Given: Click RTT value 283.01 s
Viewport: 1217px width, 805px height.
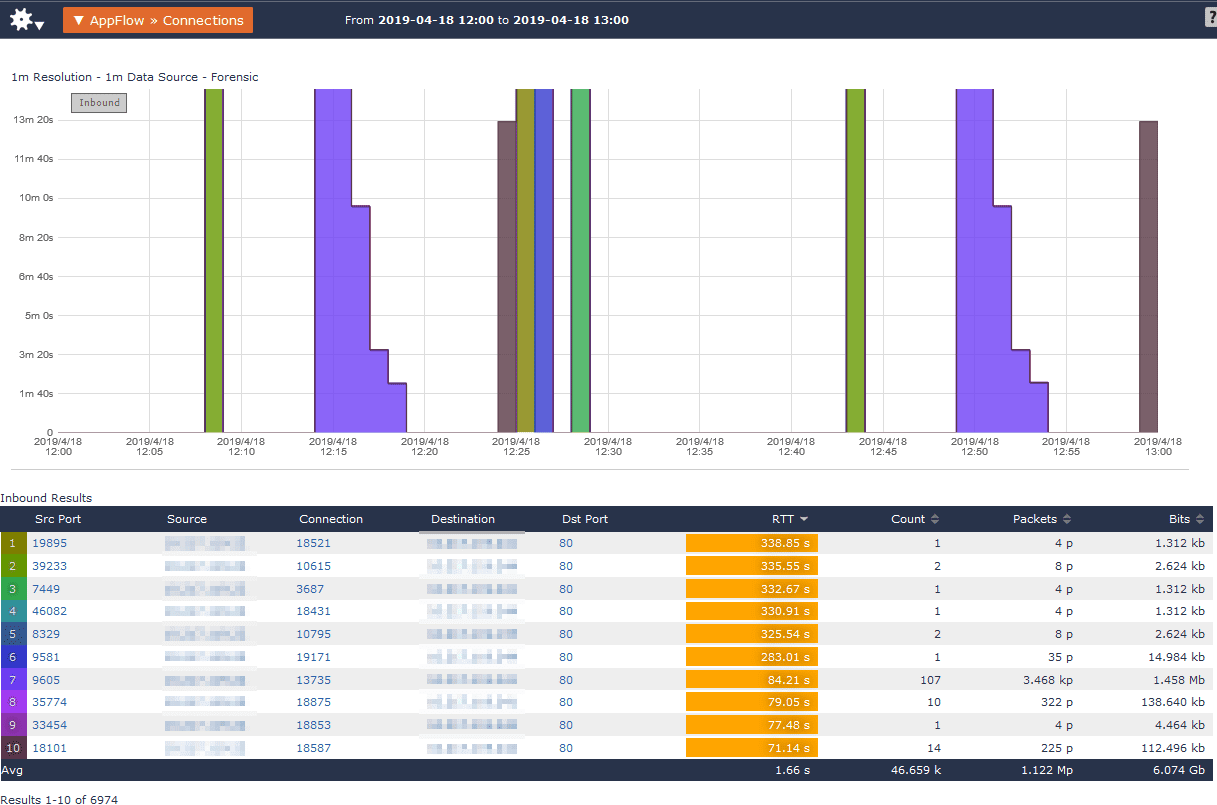Looking at the screenshot, I should click(785, 657).
